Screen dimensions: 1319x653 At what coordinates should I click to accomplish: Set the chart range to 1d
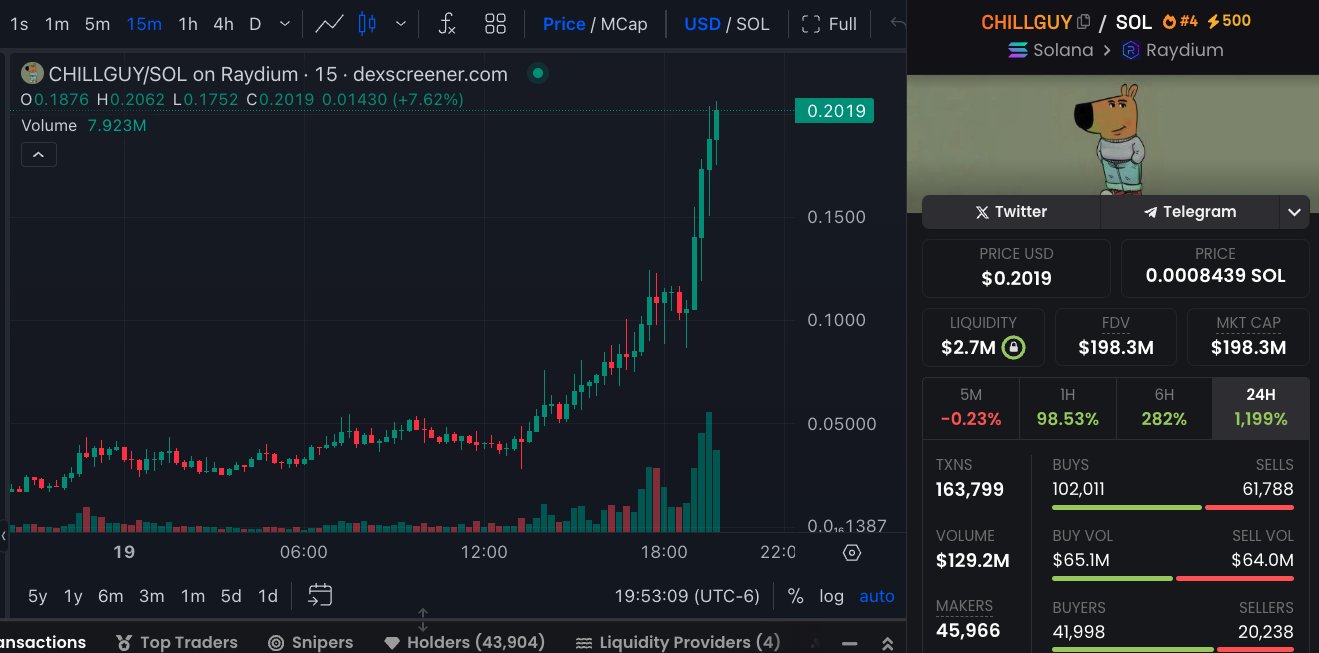click(268, 596)
